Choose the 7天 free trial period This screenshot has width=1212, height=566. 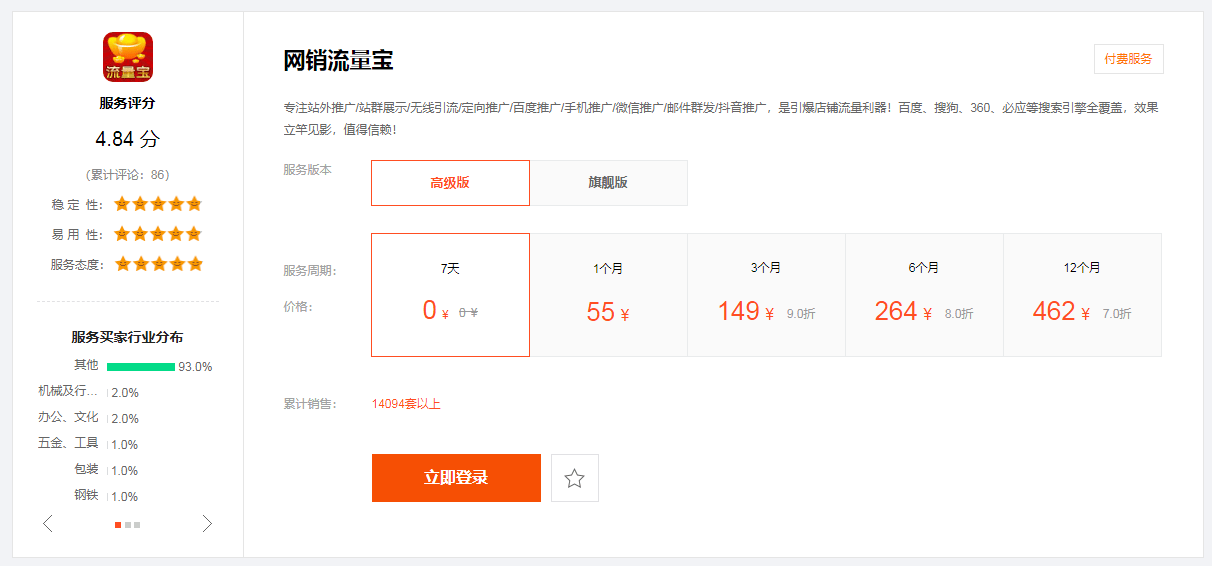tap(450, 295)
